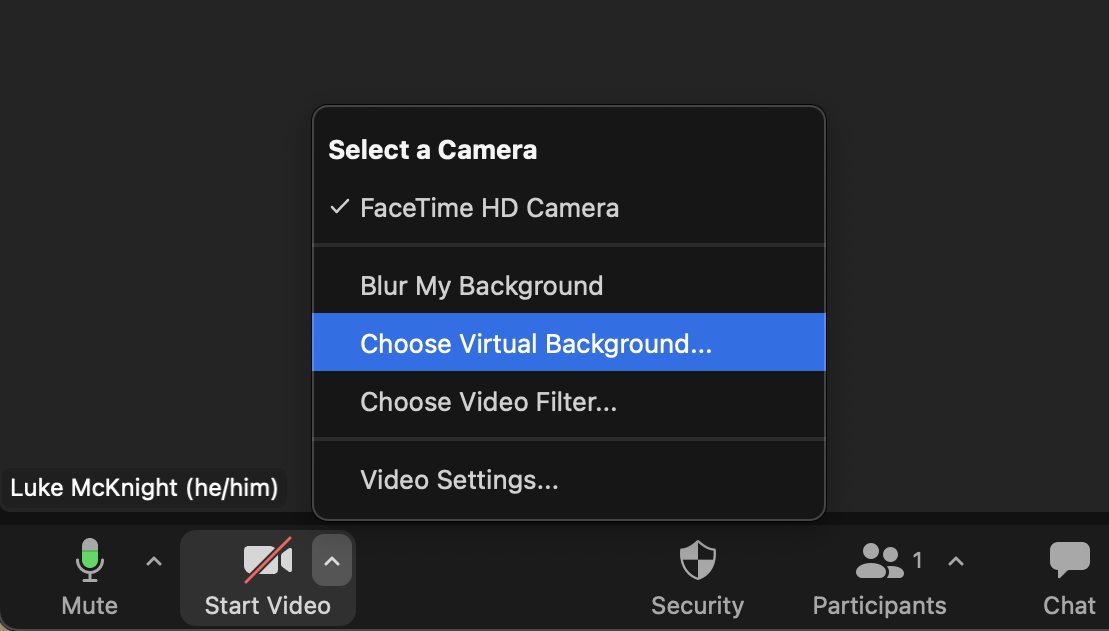
Task: Click the crossed-out camera icon
Action: coord(267,561)
